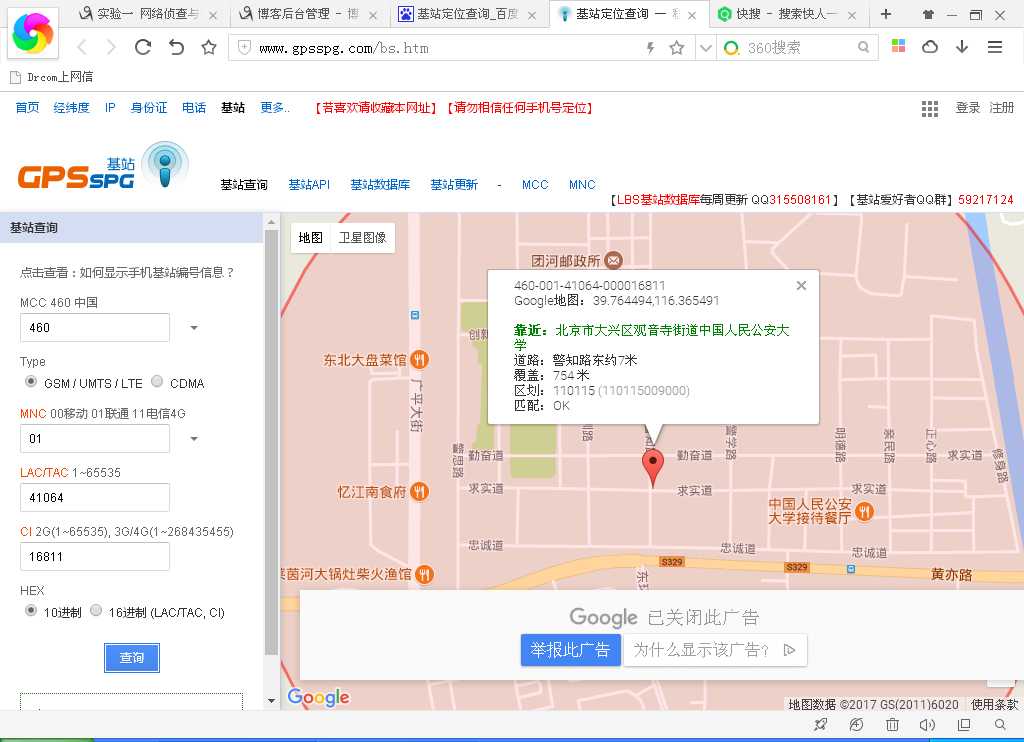Image resolution: width=1024 pixels, height=742 pixels.
Task: Open the 基站API link
Action: pyautogui.click(x=309, y=185)
